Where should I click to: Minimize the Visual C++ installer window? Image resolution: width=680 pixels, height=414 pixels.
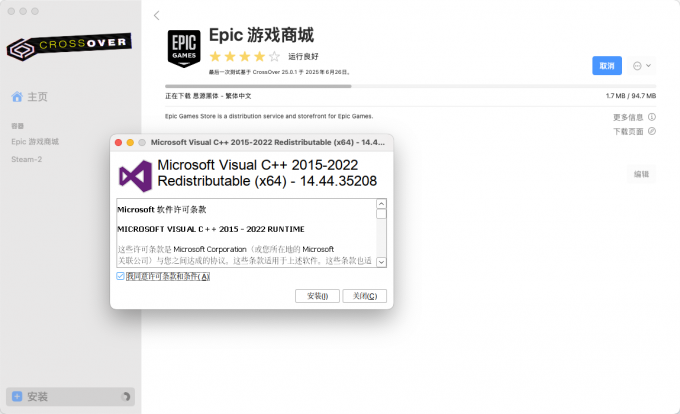pos(130,142)
